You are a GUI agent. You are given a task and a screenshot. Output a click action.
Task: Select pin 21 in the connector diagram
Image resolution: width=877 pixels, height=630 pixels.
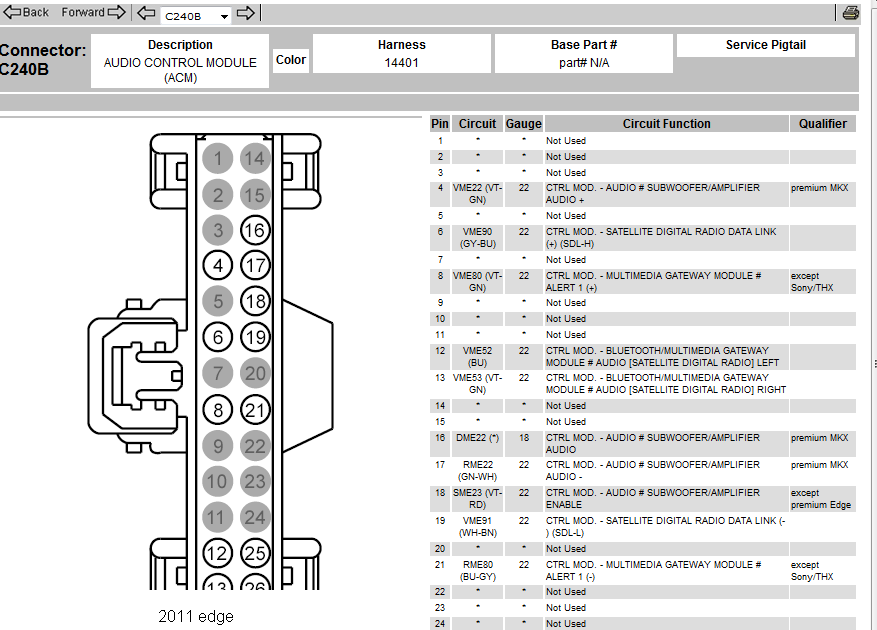point(255,410)
